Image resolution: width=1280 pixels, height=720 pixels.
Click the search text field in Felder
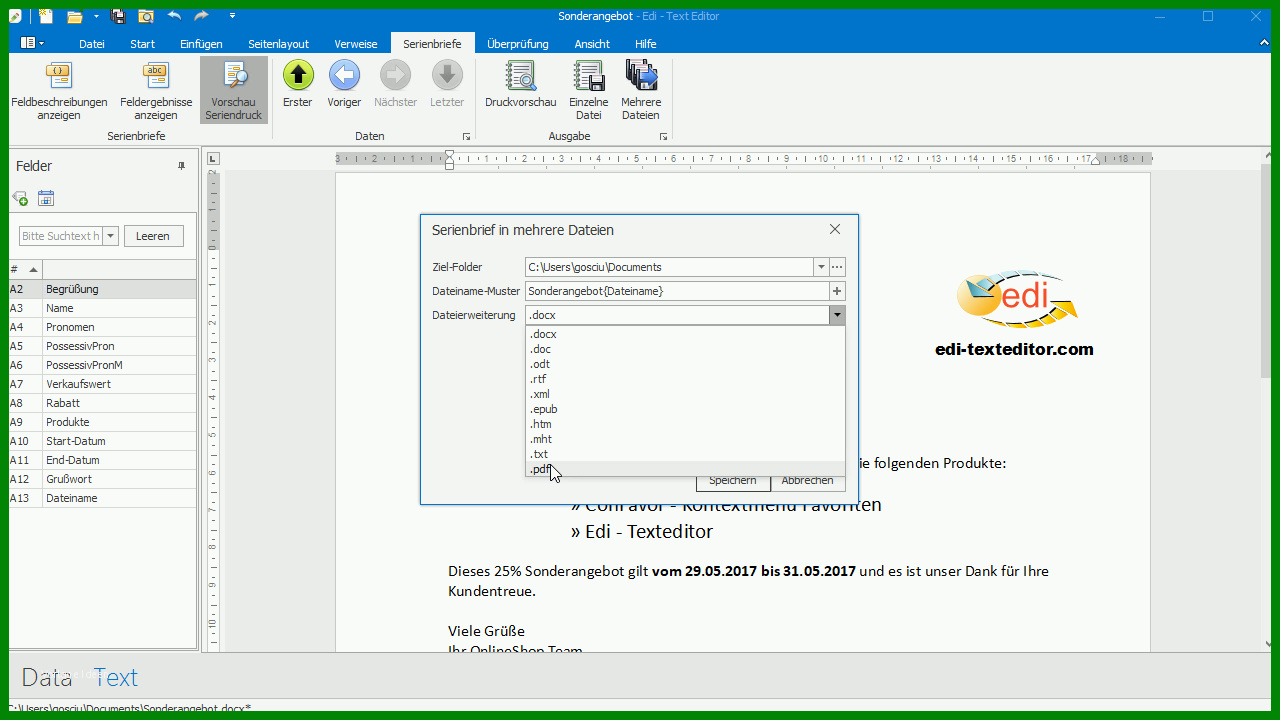click(x=60, y=236)
